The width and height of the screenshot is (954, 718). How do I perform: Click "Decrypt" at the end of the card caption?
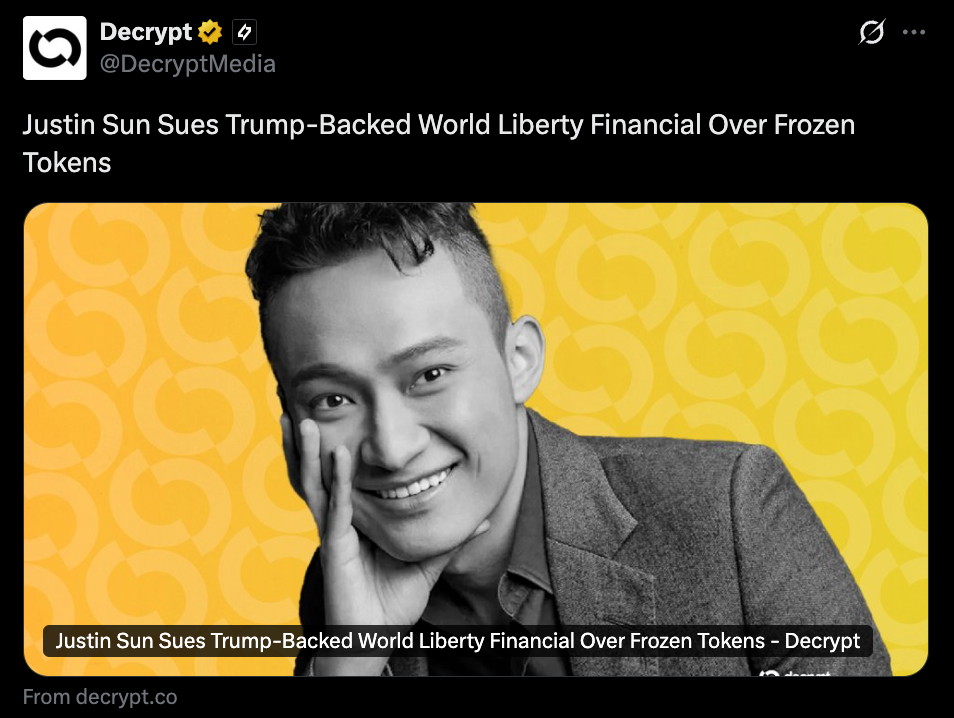click(822, 641)
